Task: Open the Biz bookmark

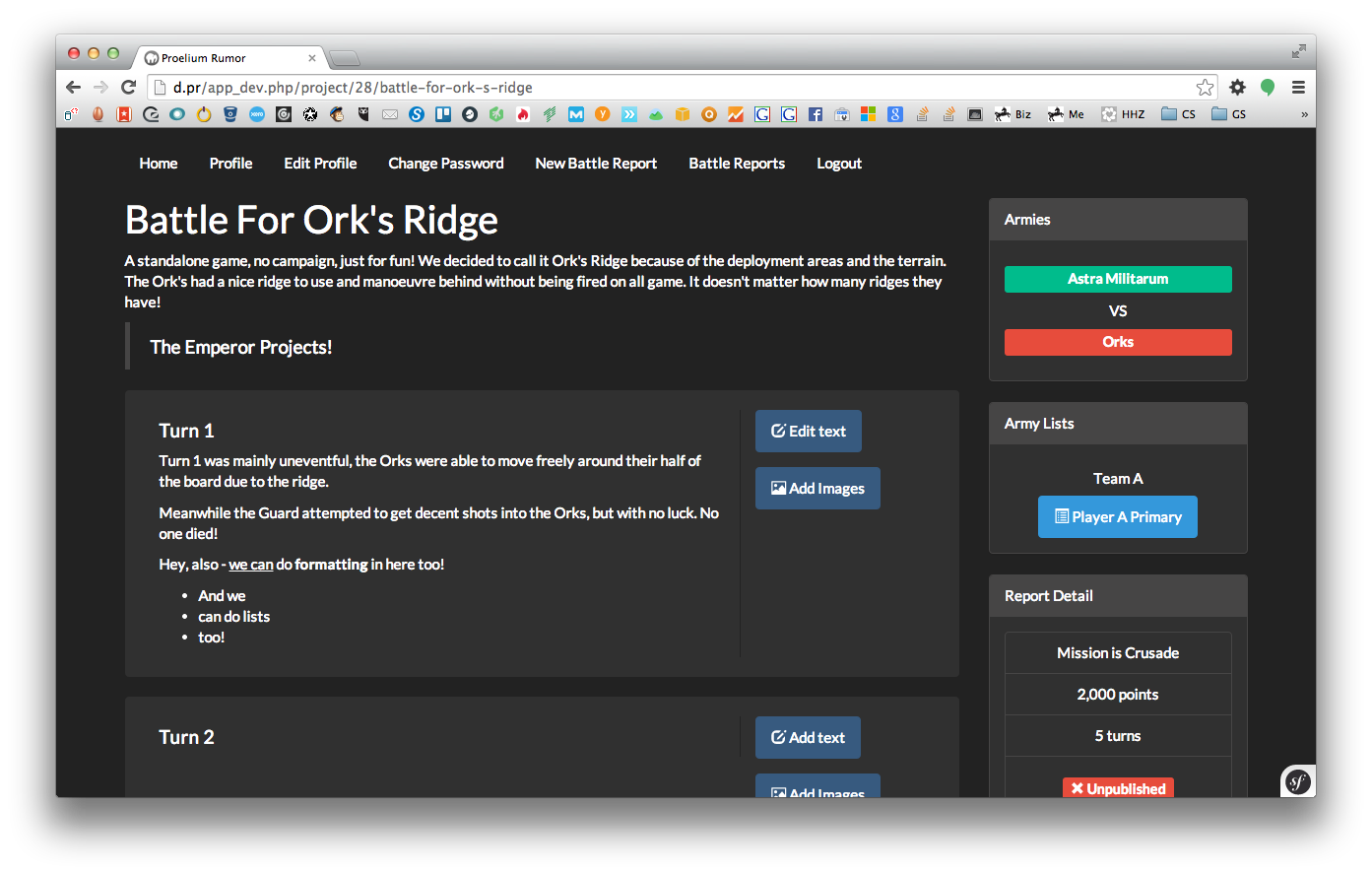Action: [x=1013, y=114]
